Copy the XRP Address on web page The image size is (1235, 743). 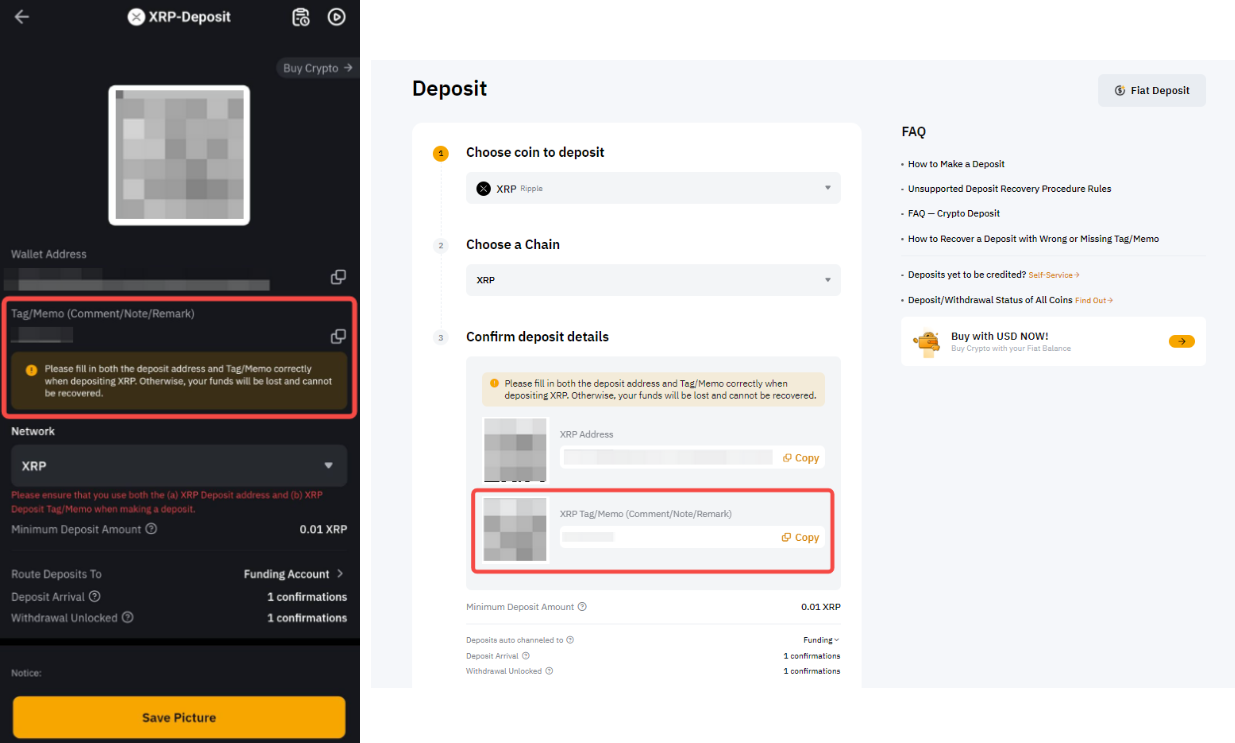click(800, 458)
